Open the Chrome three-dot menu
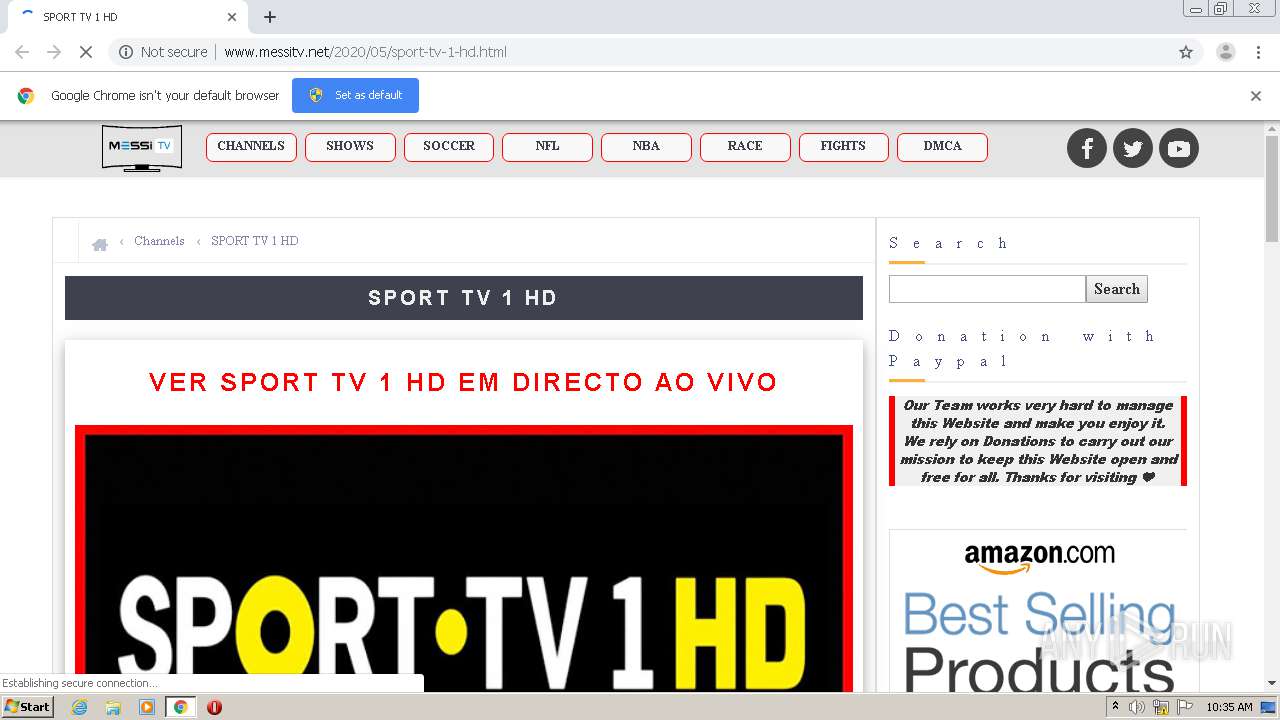This screenshot has height=720, width=1280. (x=1259, y=52)
